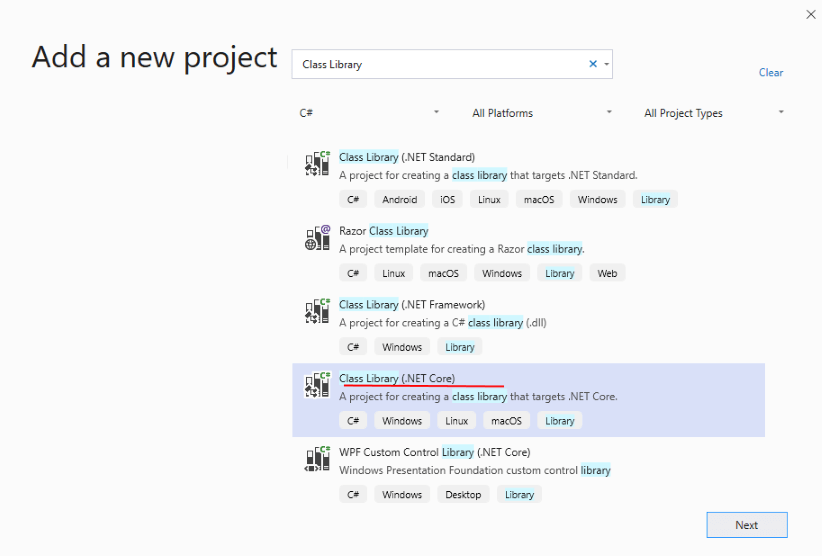Select Razor Class Library template title
The height and width of the screenshot is (556, 822).
click(x=384, y=231)
